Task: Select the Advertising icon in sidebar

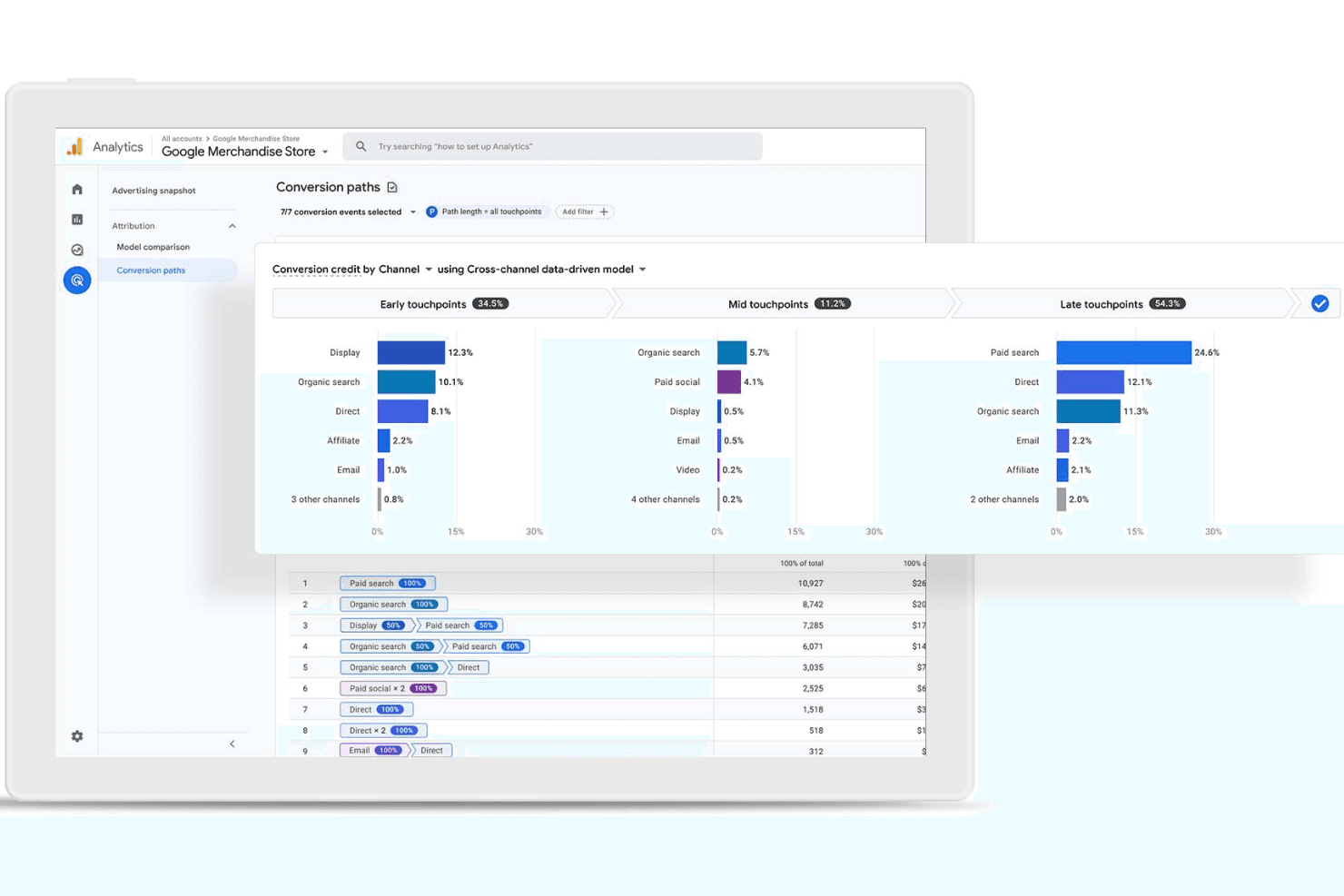Action: coord(77,281)
